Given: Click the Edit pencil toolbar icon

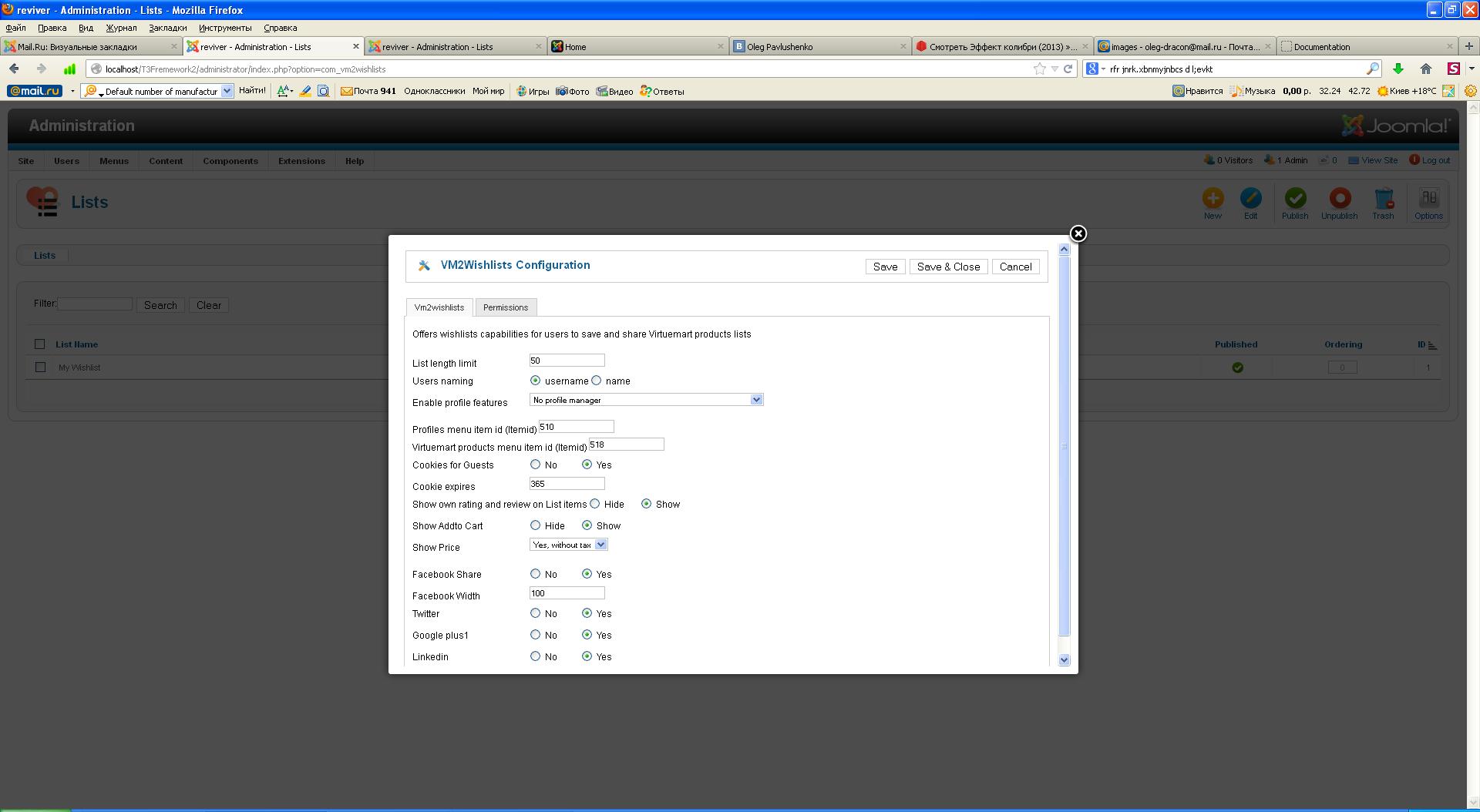Looking at the screenshot, I should click(x=1250, y=199).
